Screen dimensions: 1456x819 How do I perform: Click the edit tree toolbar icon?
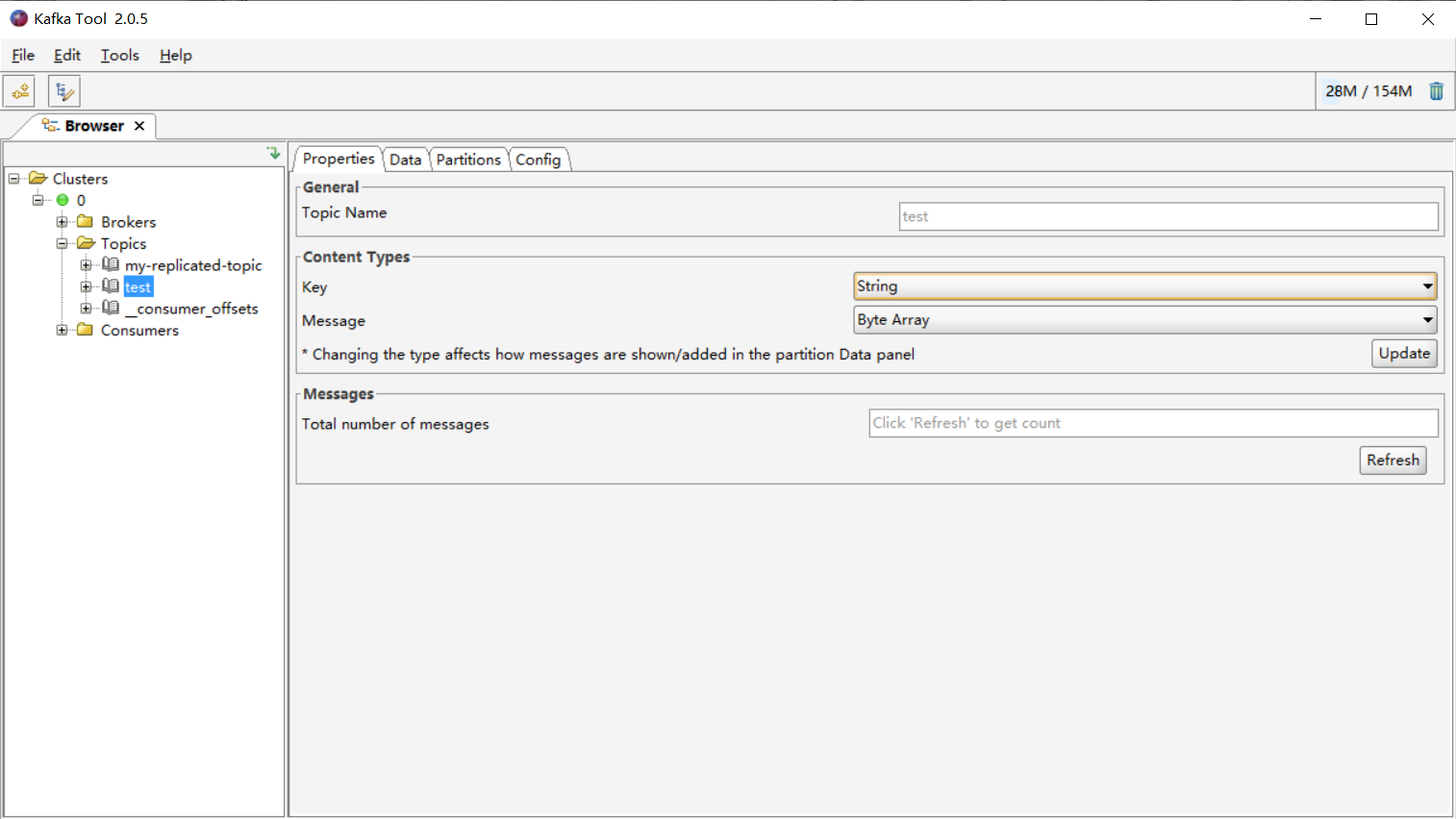click(x=64, y=91)
